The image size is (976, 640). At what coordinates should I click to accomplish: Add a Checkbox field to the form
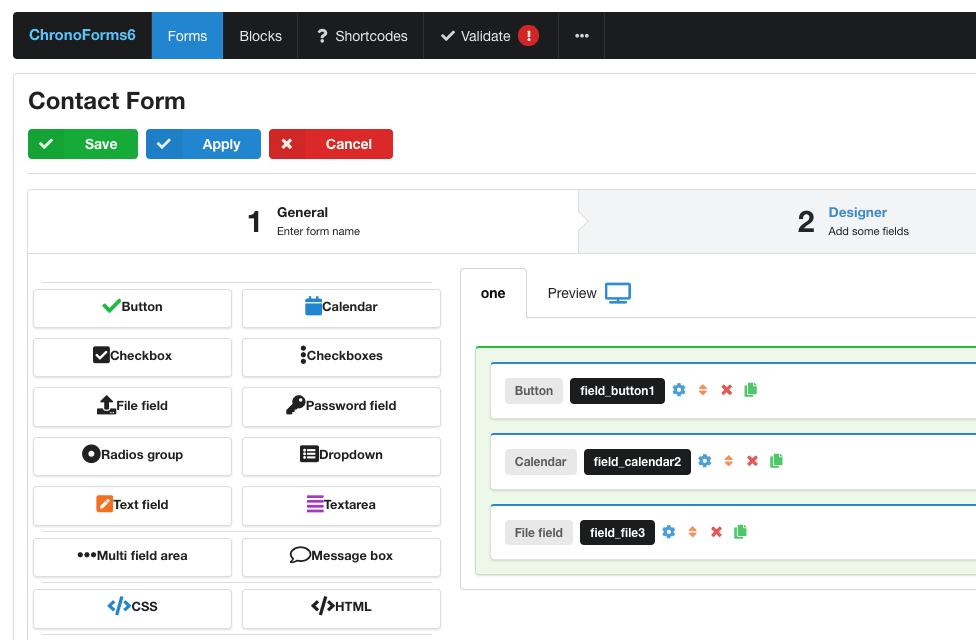click(x=132, y=356)
